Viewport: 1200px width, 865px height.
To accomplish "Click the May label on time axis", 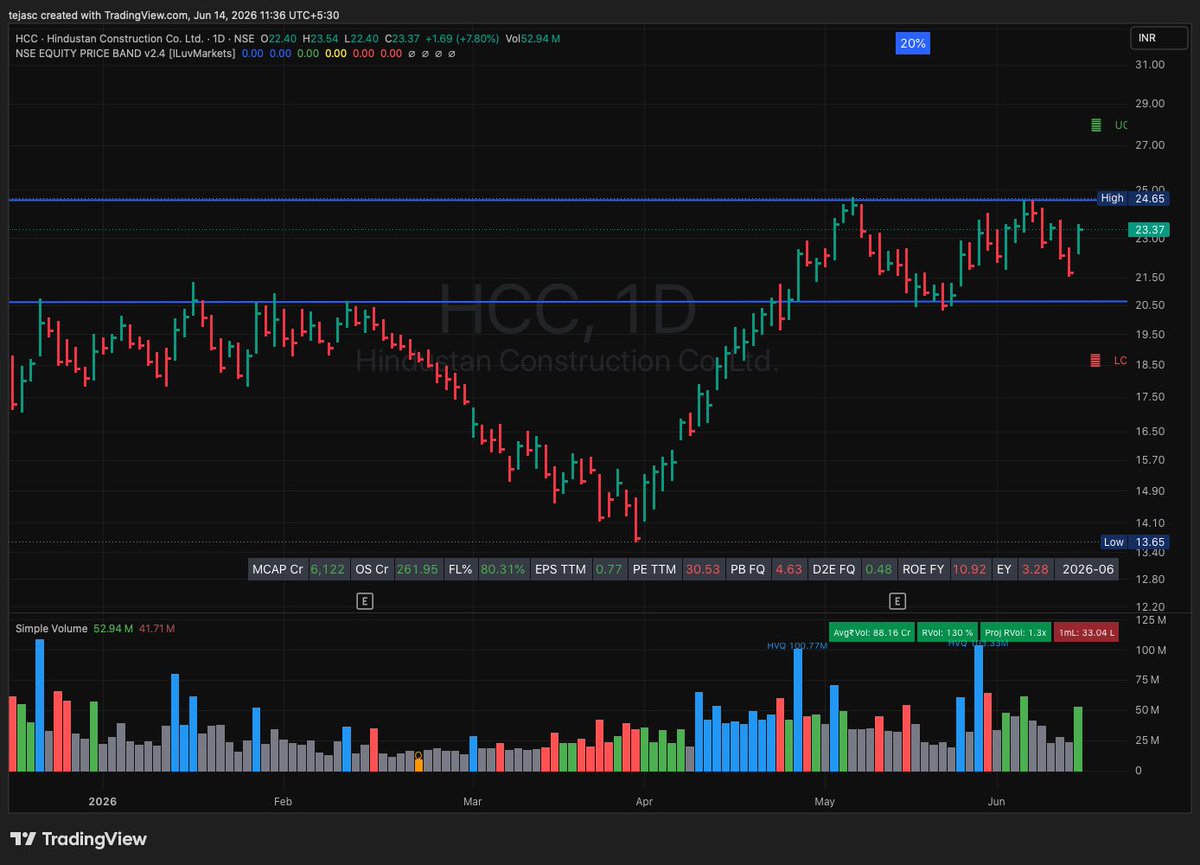I will (x=825, y=801).
